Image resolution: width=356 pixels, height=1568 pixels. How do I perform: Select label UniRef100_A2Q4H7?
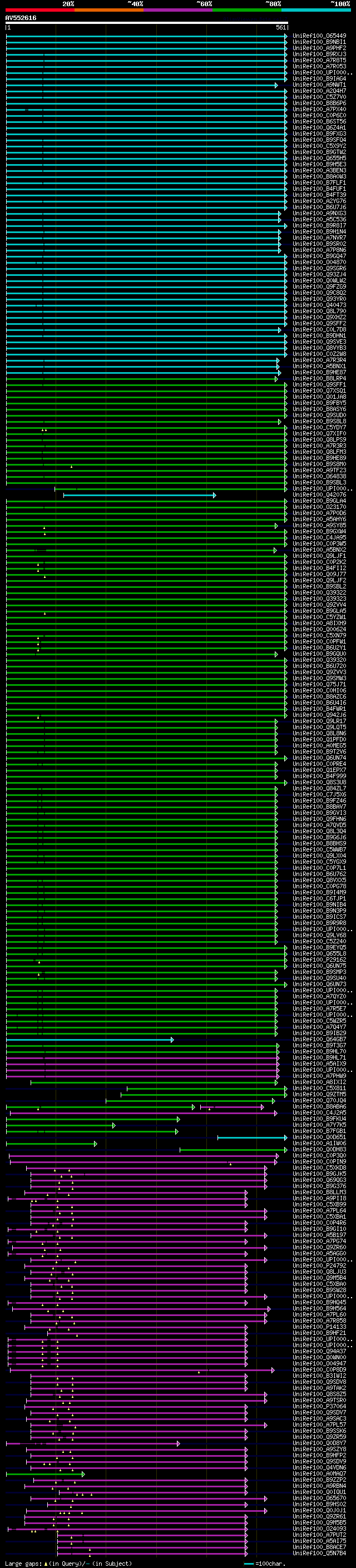click(x=319, y=91)
